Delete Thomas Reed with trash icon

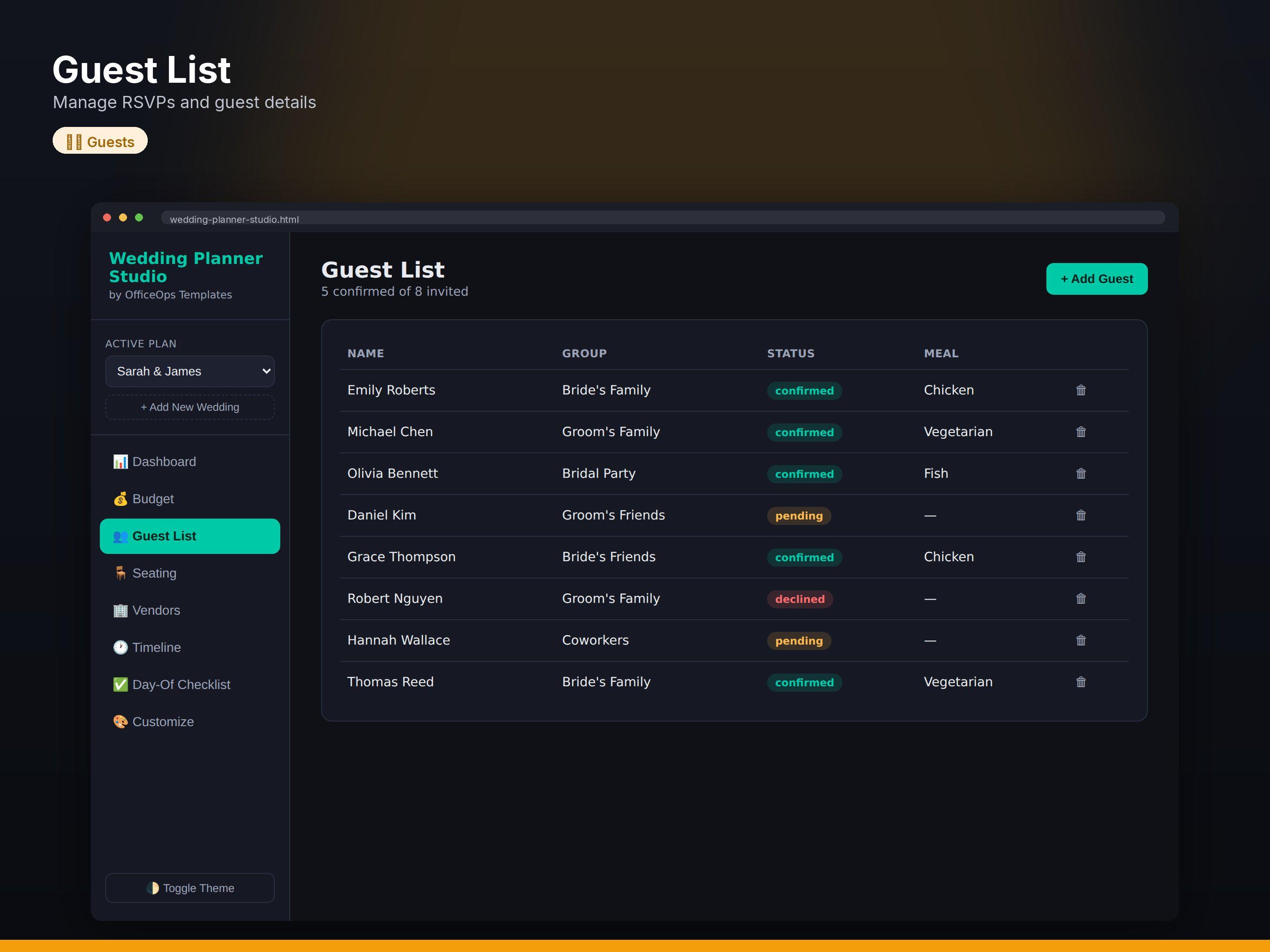tap(1080, 682)
